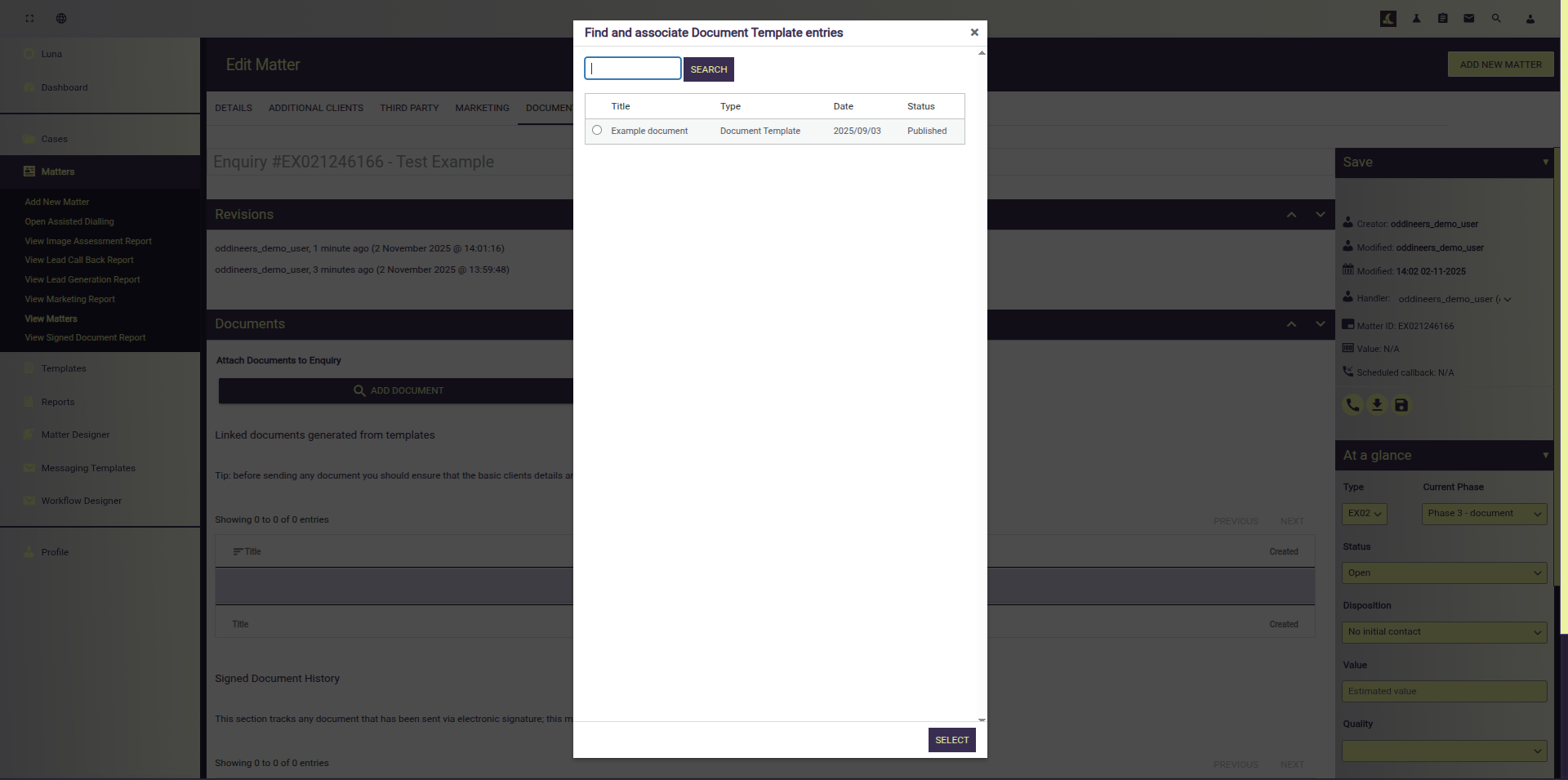The width and height of the screenshot is (1568, 780).
Task: Click the magnifier search icon in top bar
Action: (x=1496, y=19)
